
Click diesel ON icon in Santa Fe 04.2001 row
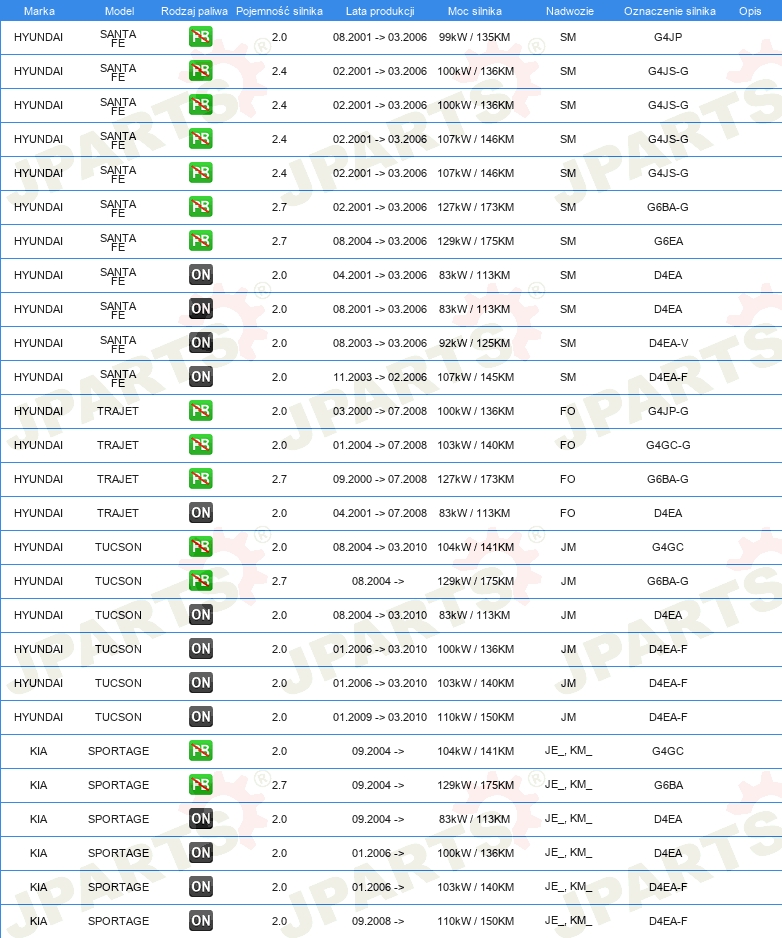click(200, 275)
